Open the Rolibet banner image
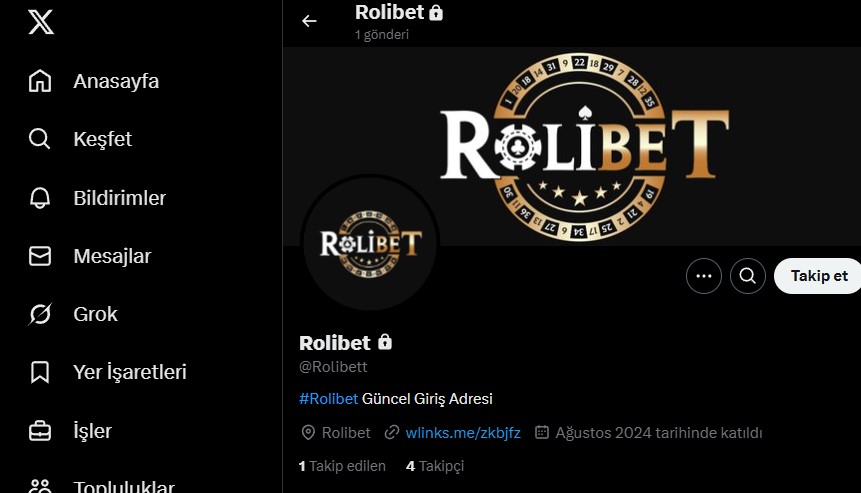The image size is (861, 493). coord(572,146)
